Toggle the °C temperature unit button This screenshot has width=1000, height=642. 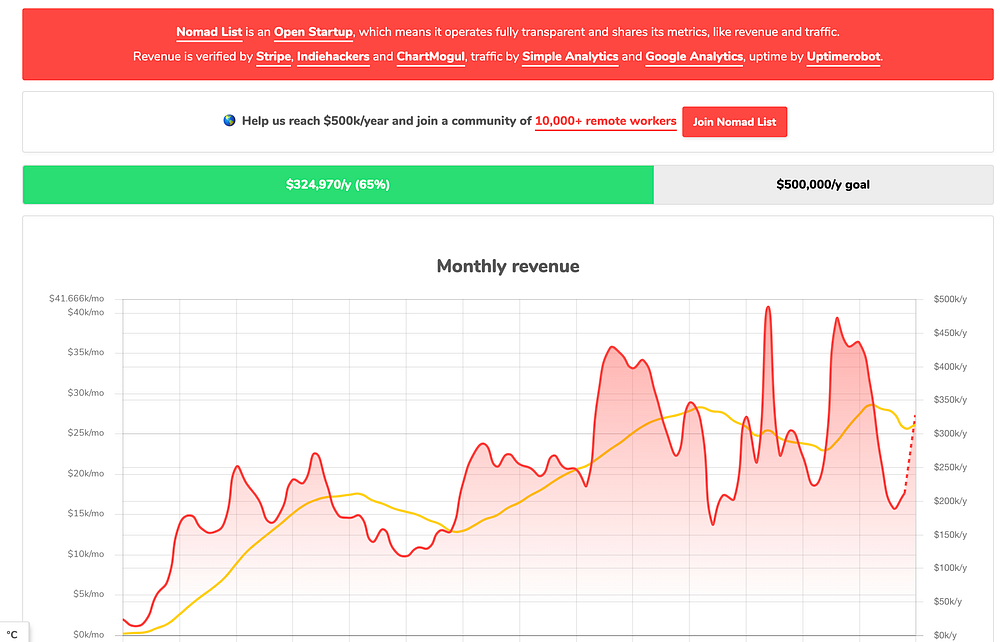click(x=12, y=634)
